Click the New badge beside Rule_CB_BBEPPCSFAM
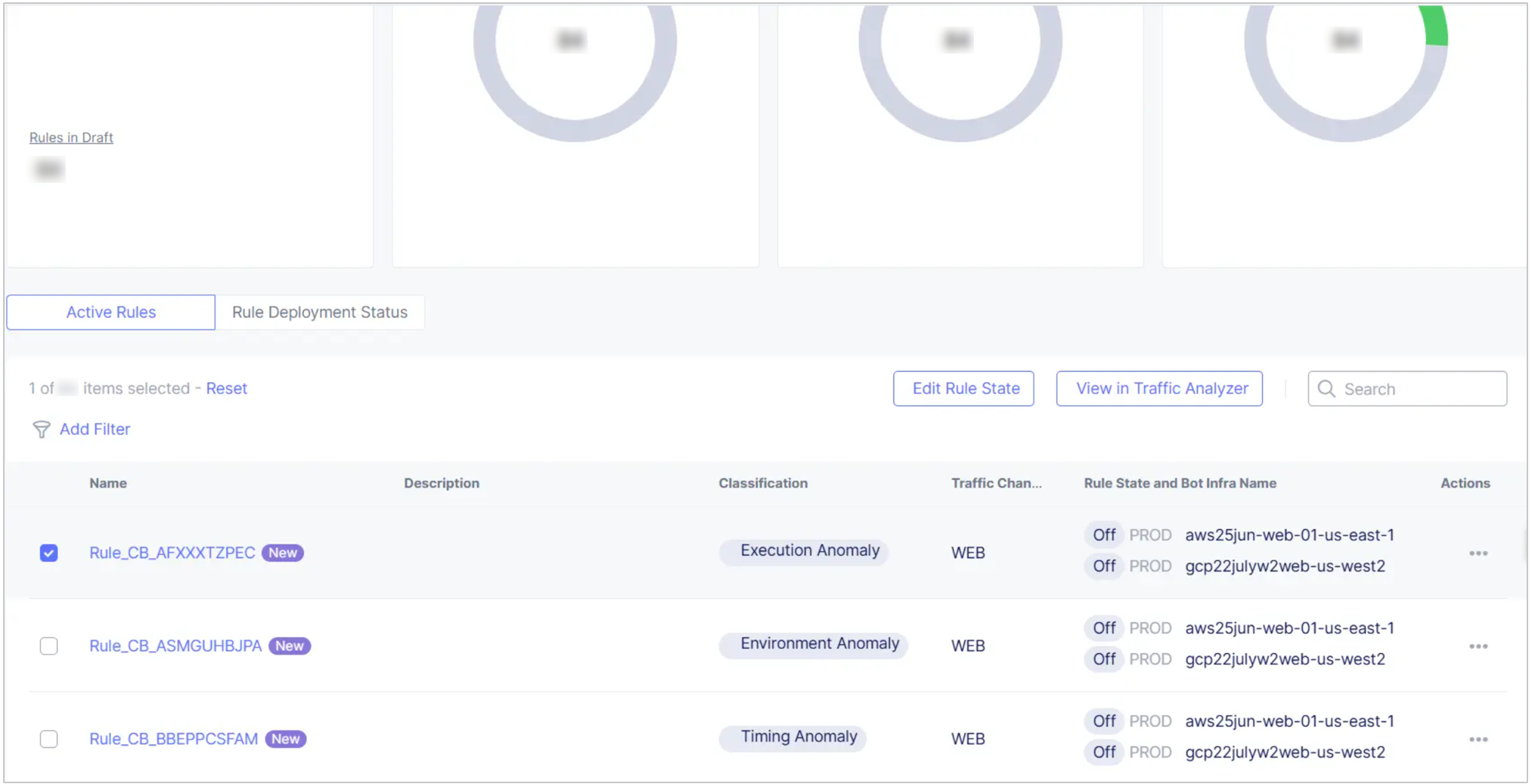The width and height of the screenshot is (1532, 784). pos(286,739)
